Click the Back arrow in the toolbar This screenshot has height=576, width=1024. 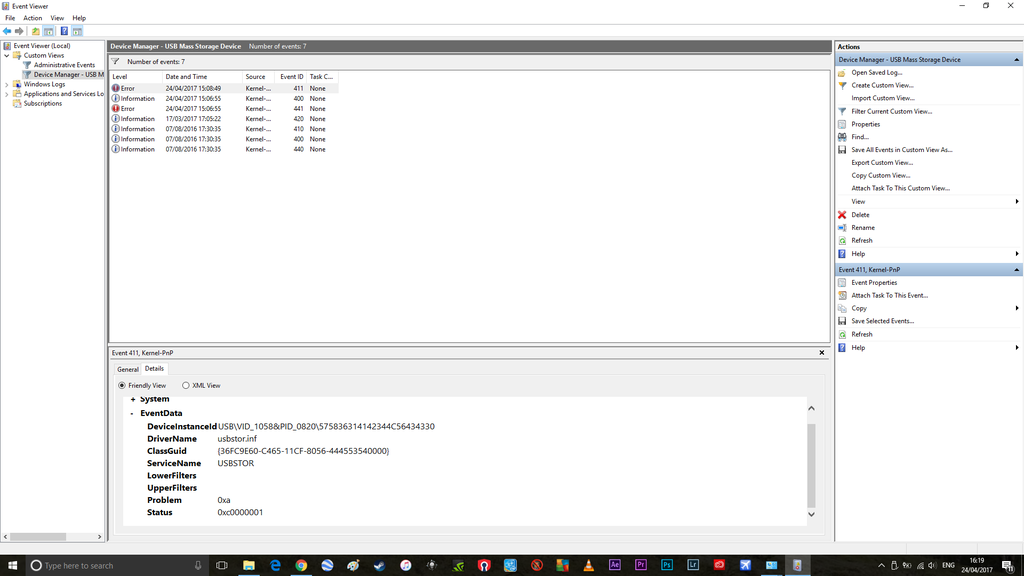[x=7, y=31]
